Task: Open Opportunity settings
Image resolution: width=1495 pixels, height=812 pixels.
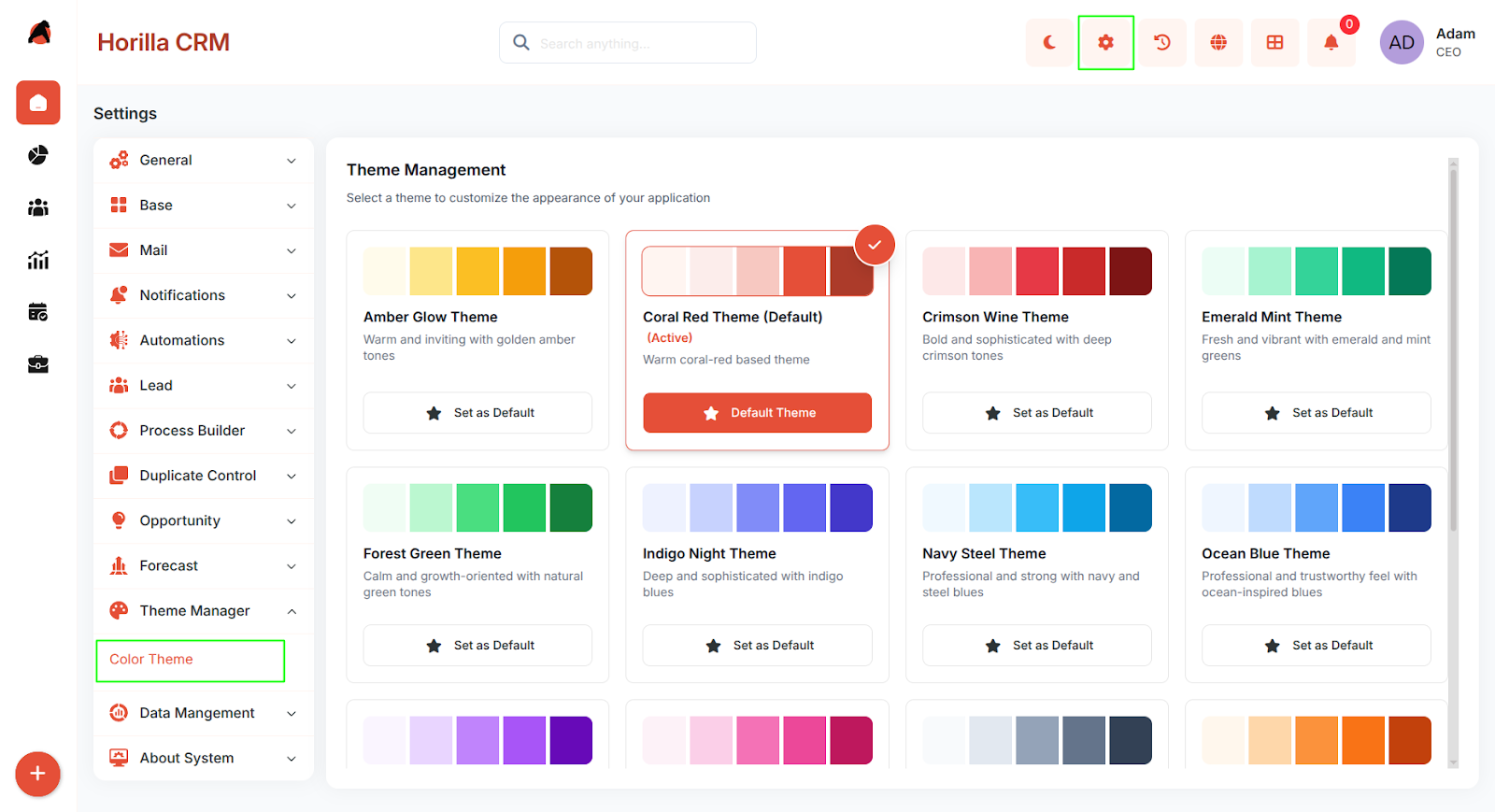Action: click(204, 520)
